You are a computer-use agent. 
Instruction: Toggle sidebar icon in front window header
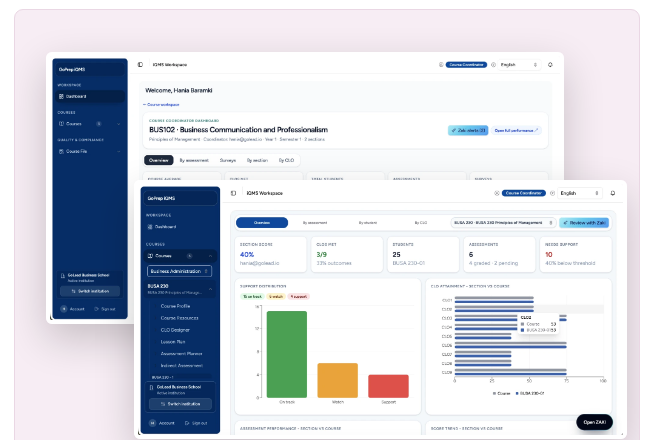tap(233, 193)
